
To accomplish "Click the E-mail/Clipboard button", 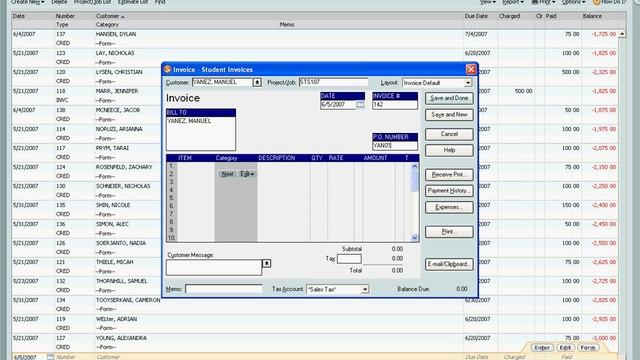I will click(x=449, y=264).
